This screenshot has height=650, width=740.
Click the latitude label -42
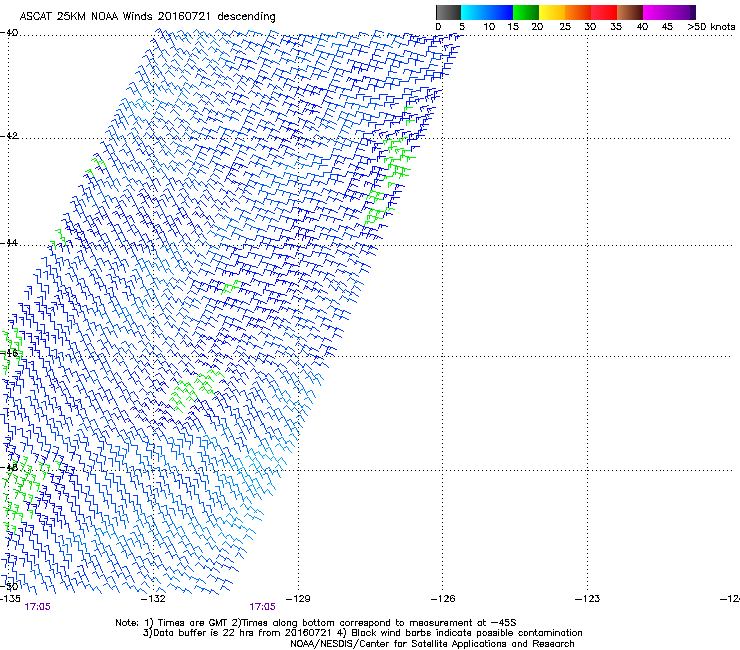click(x=9, y=136)
